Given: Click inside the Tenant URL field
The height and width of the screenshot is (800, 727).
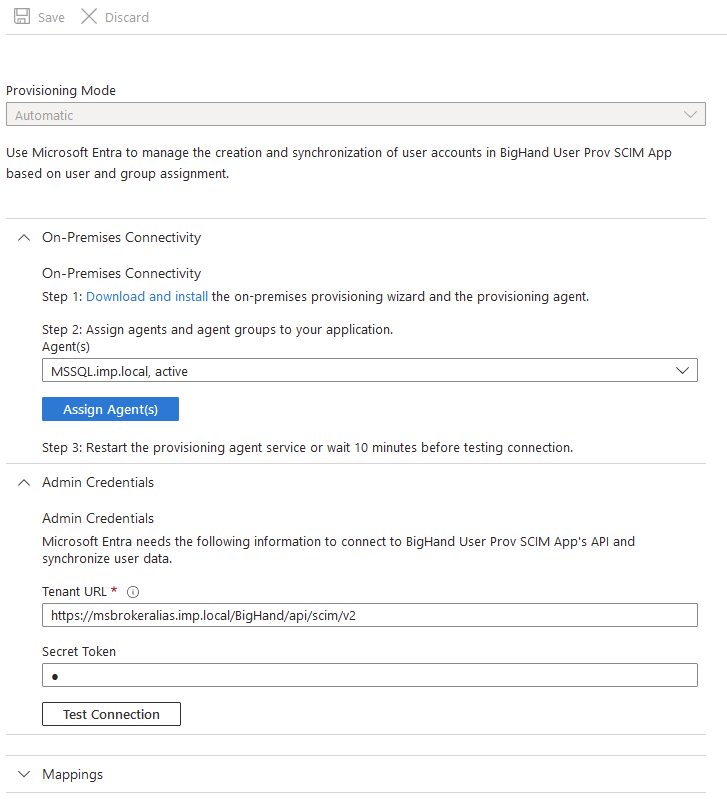Looking at the screenshot, I should 370,614.
